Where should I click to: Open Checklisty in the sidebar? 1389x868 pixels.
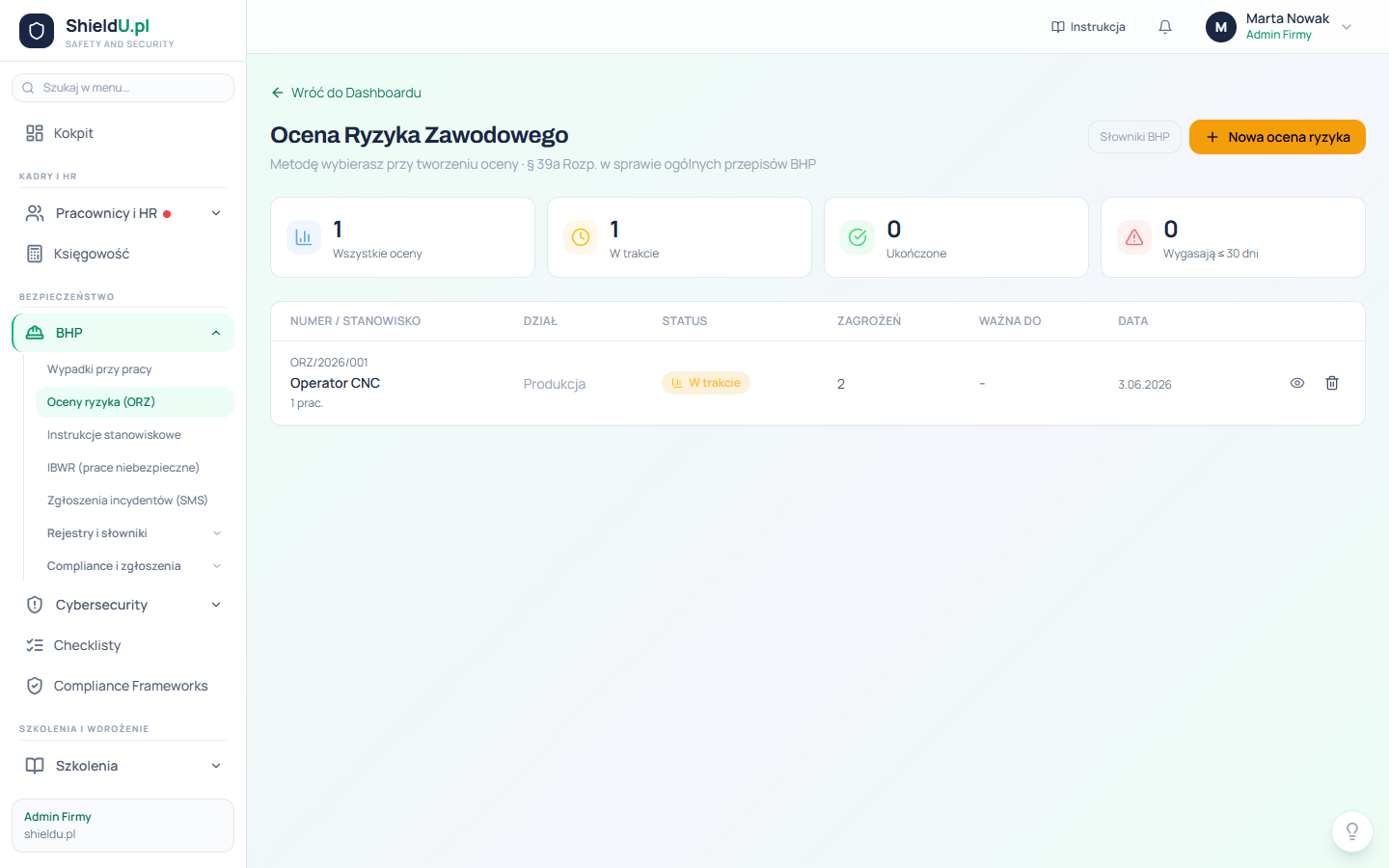pos(123,645)
